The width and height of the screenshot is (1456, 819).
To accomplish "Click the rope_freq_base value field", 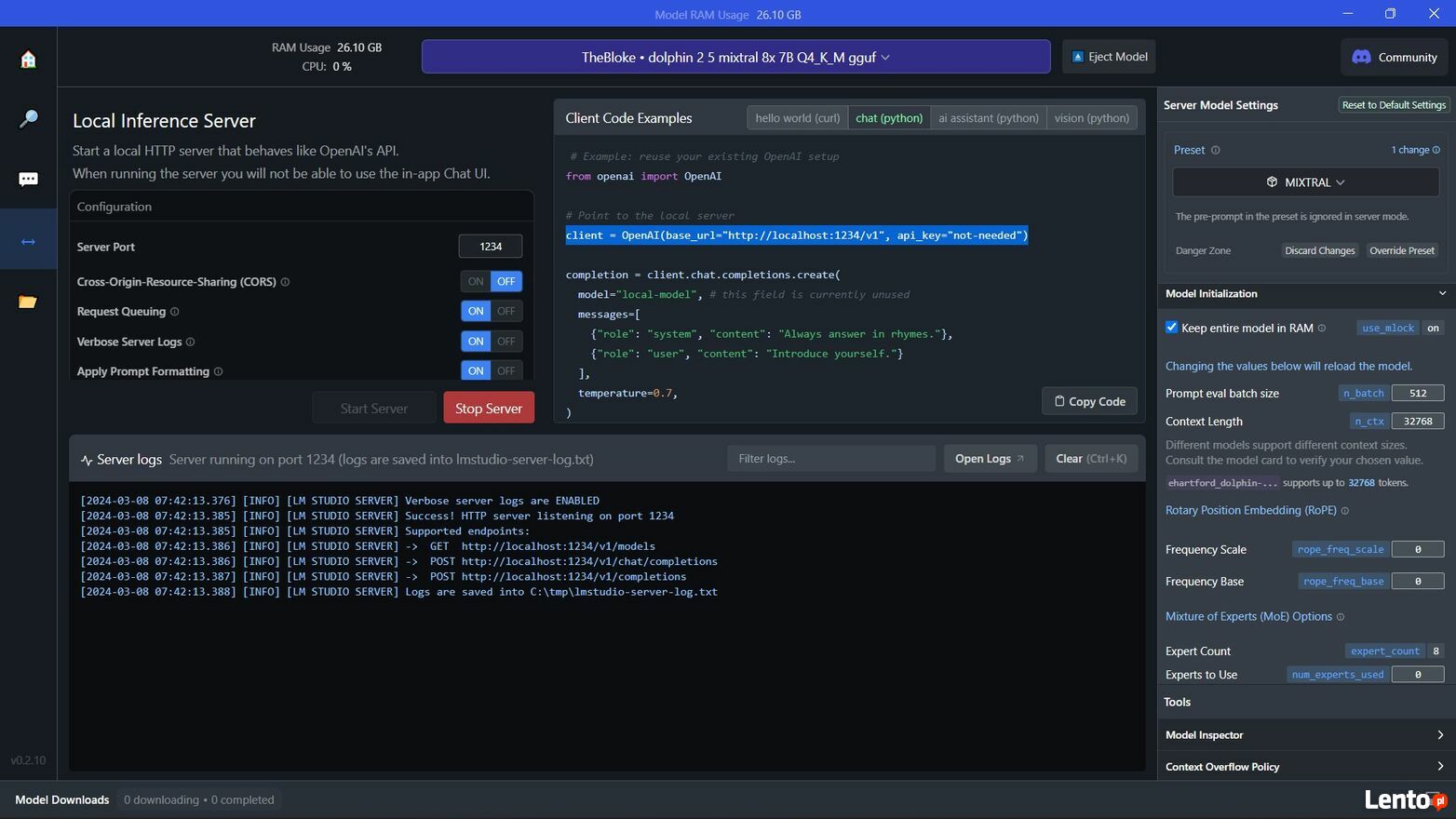I will tap(1418, 581).
